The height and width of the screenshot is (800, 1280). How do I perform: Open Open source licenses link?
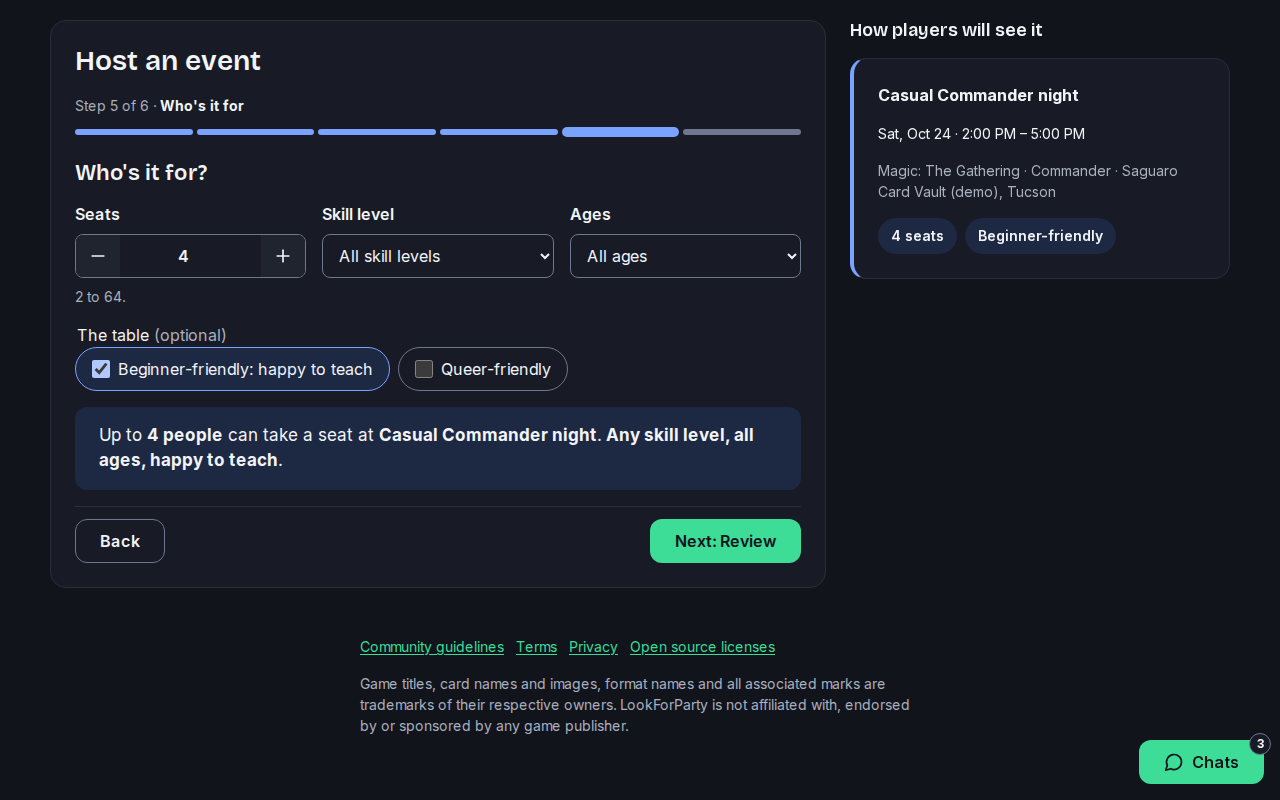tap(702, 647)
